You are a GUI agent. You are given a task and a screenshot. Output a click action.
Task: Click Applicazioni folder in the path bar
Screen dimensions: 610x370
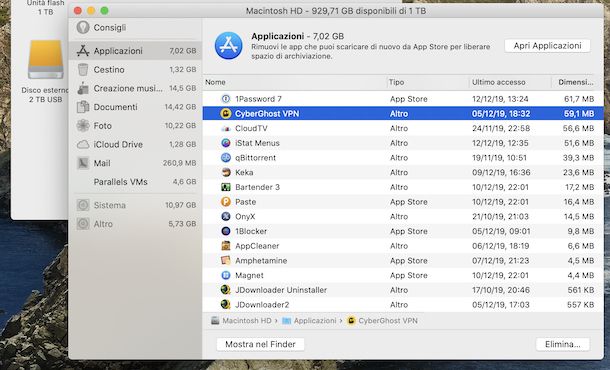pos(309,321)
